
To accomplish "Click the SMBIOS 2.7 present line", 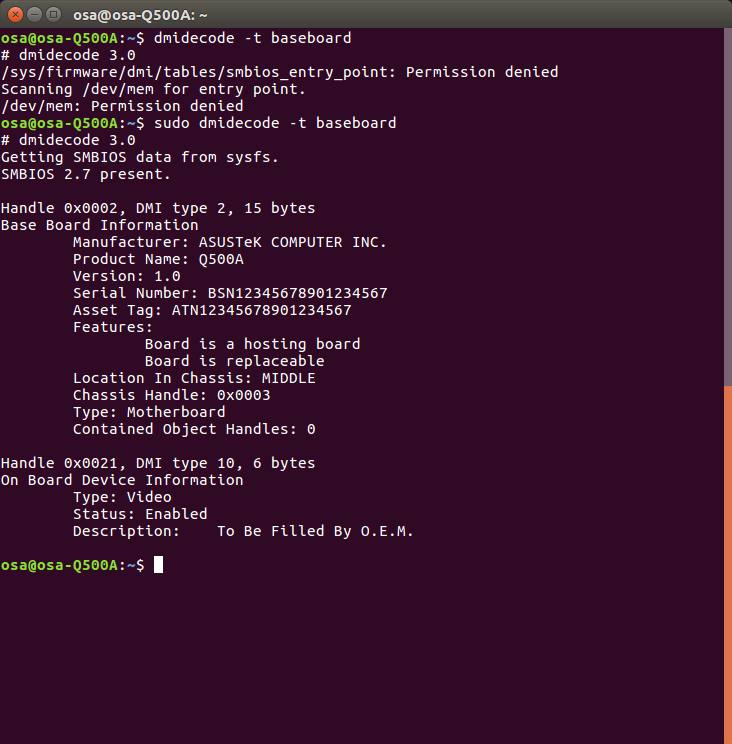I will [x=86, y=174].
